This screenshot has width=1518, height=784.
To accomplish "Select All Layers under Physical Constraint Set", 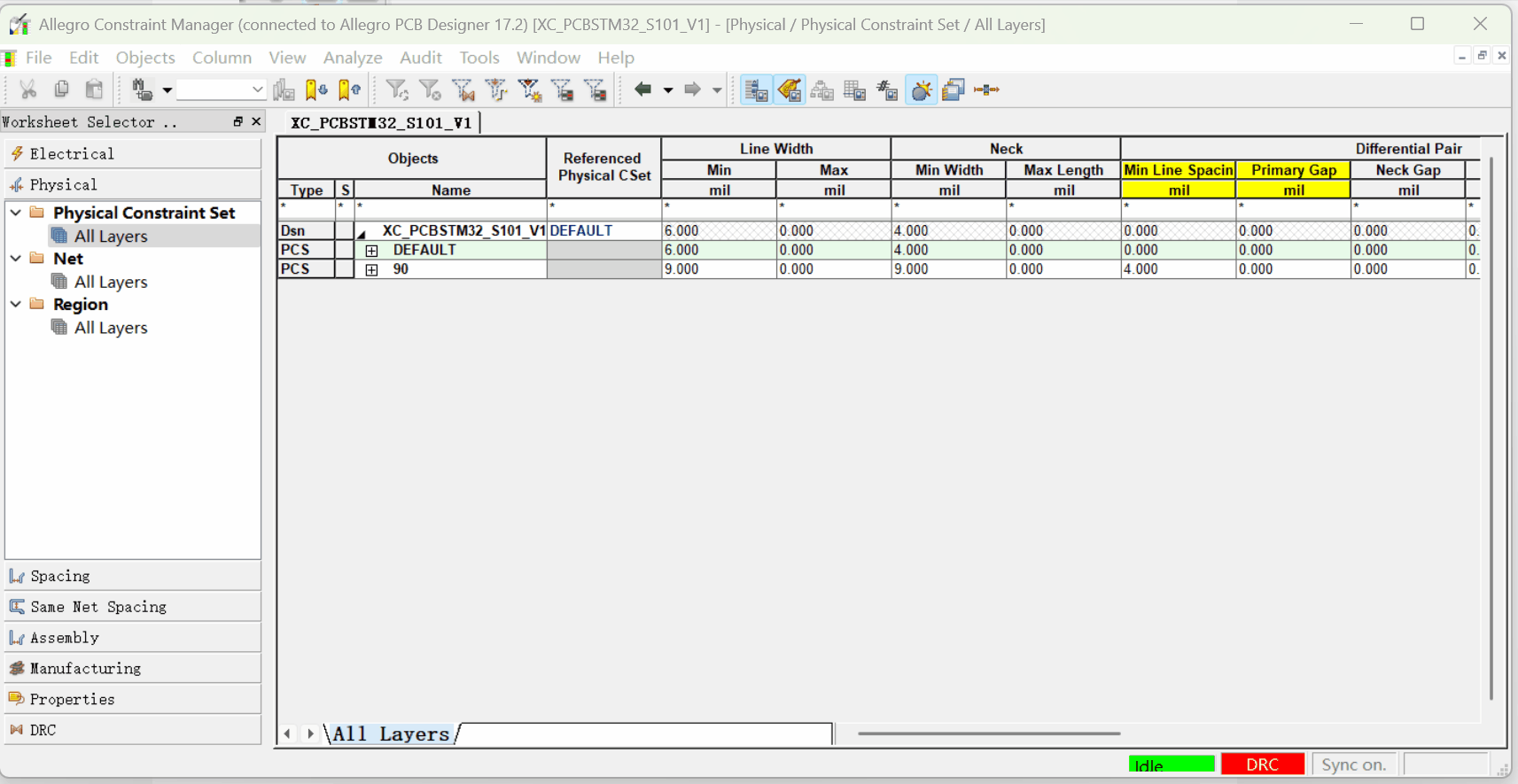I will pos(111,236).
